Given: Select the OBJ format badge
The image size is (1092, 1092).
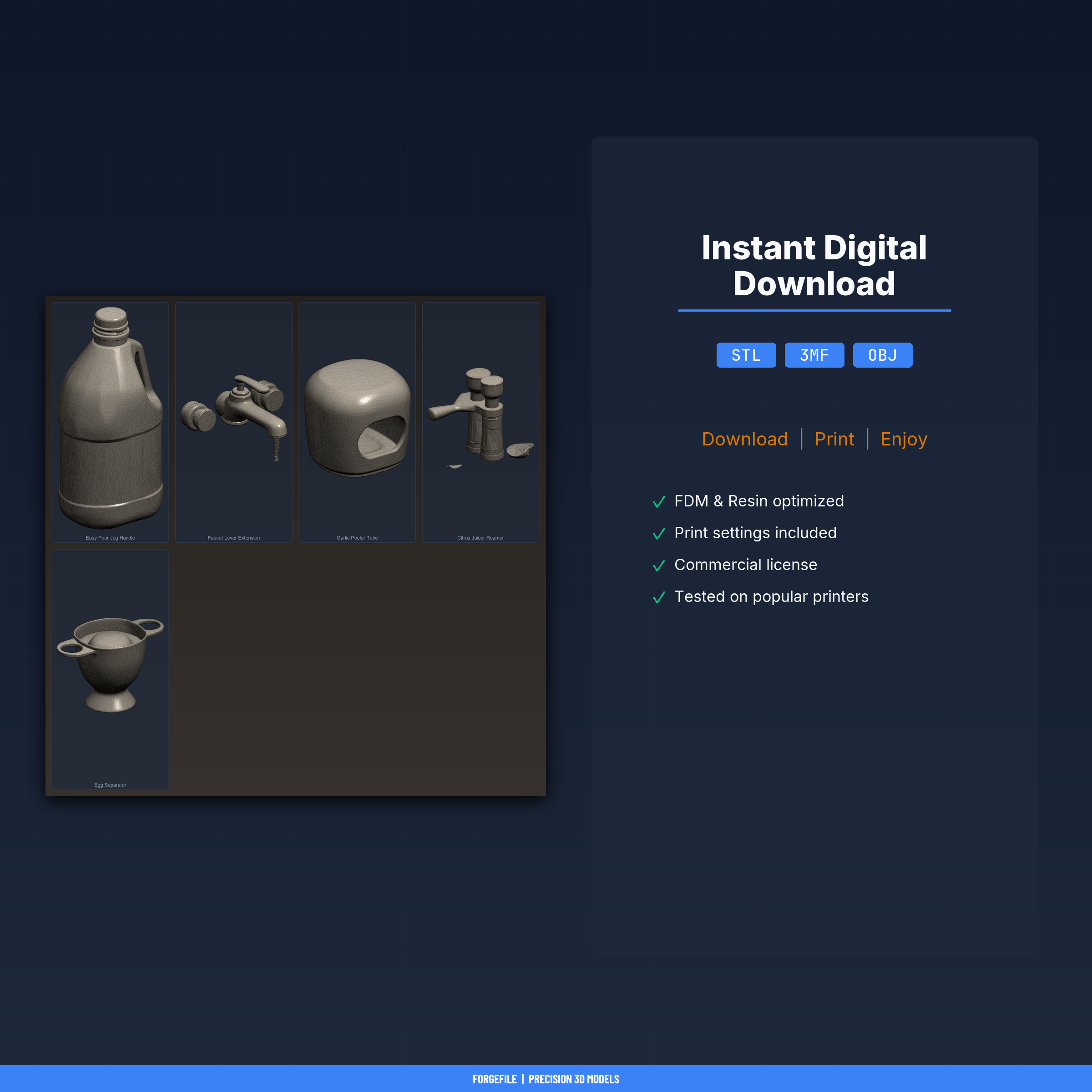Looking at the screenshot, I should [882, 355].
